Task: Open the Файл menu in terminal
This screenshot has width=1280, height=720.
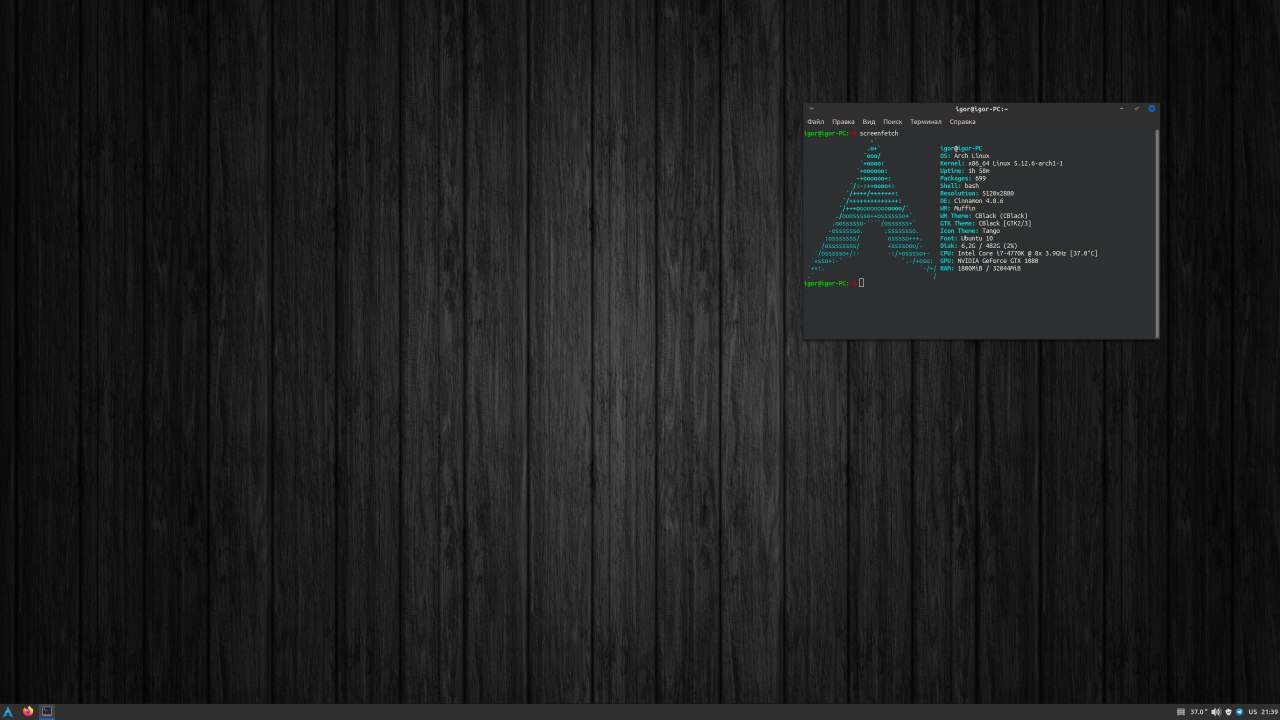Action: coord(816,122)
